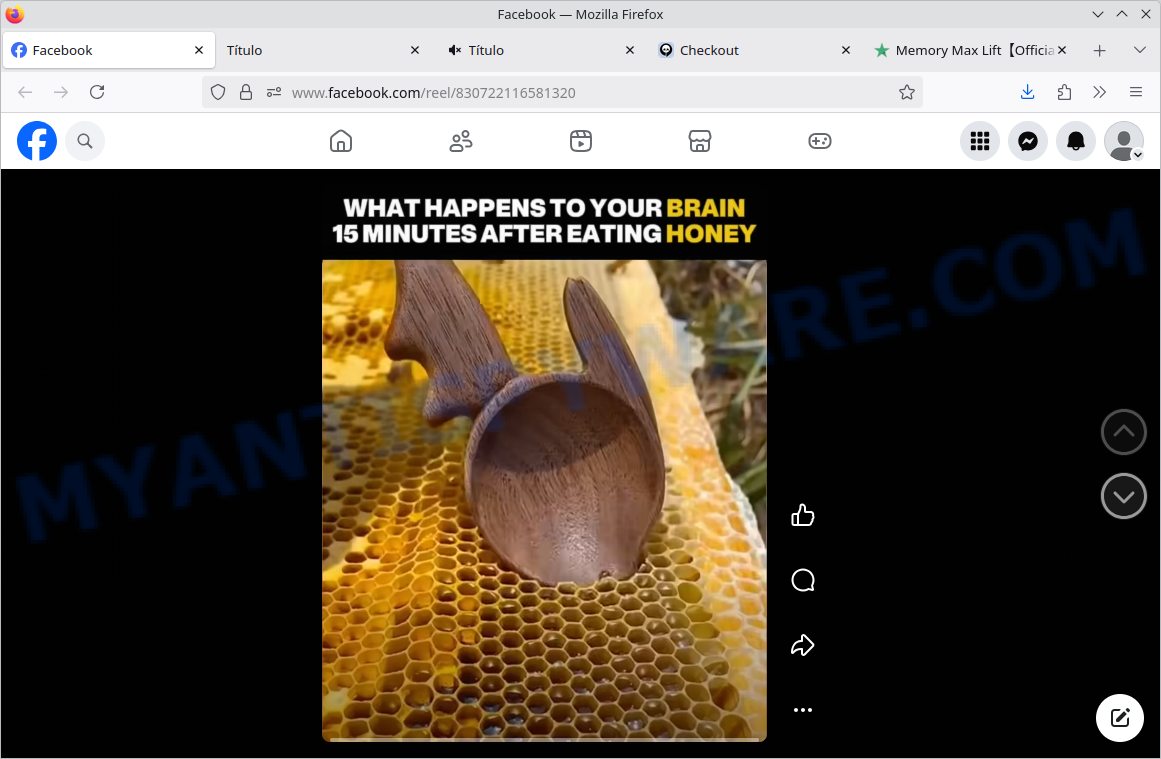
Task: Click the reel progress bar under video
Action: (544, 740)
